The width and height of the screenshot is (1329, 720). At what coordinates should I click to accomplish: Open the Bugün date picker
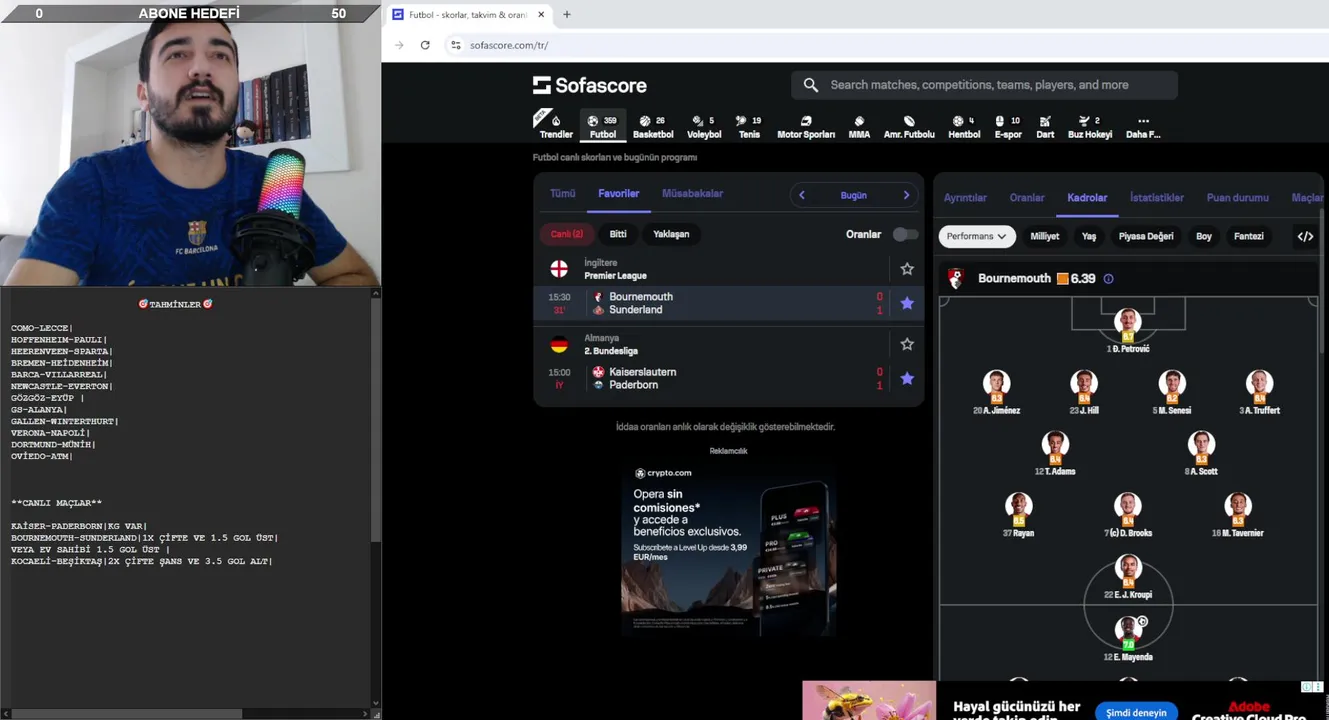(x=853, y=195)
